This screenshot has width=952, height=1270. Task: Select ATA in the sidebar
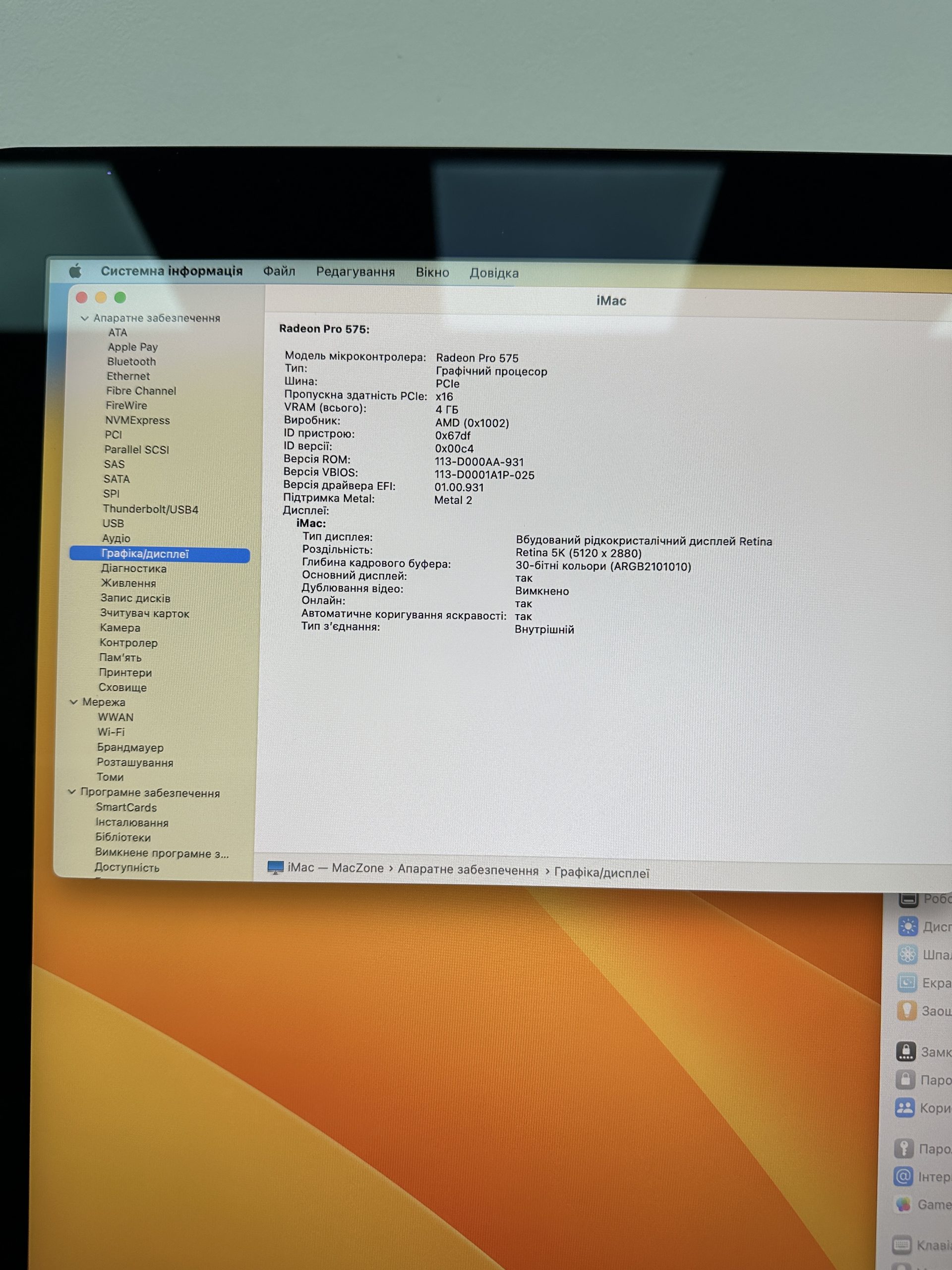pos(118,332)
